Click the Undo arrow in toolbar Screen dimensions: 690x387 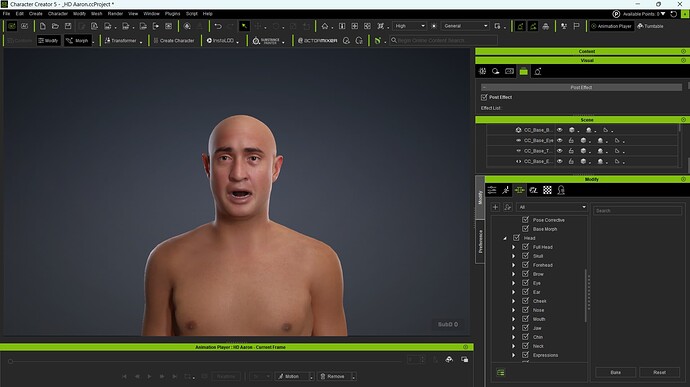(x=218, y=26)
